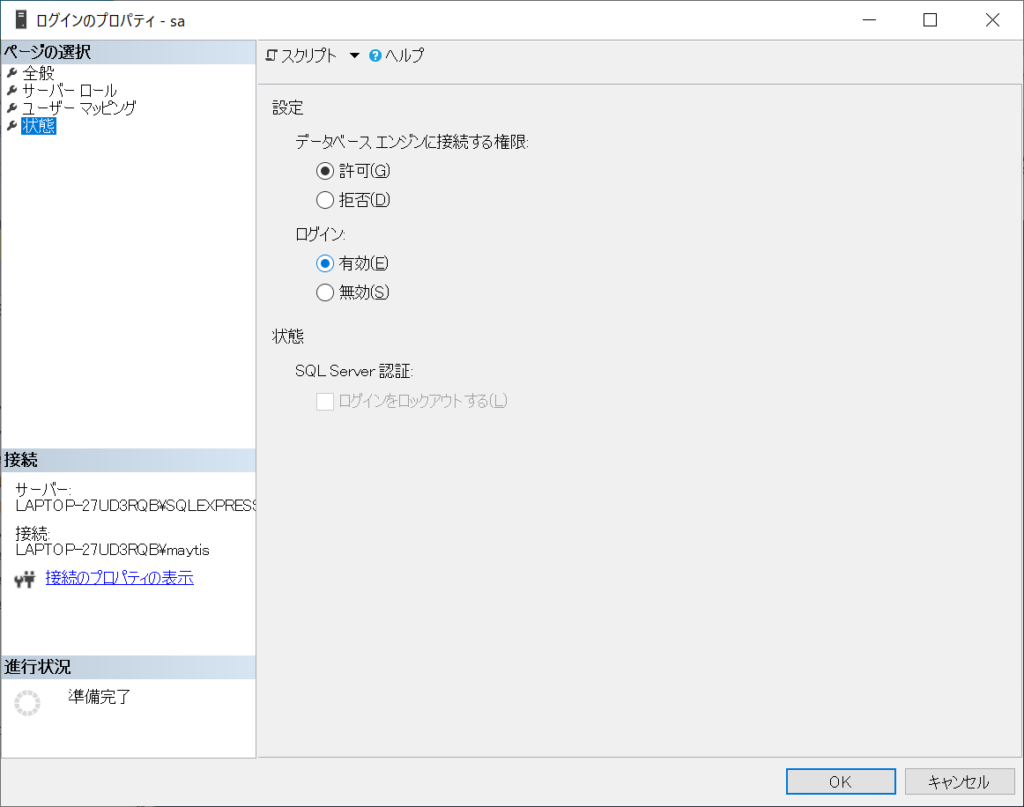Click wrench icon beside サーバー ロール

(x=12, y=91)
